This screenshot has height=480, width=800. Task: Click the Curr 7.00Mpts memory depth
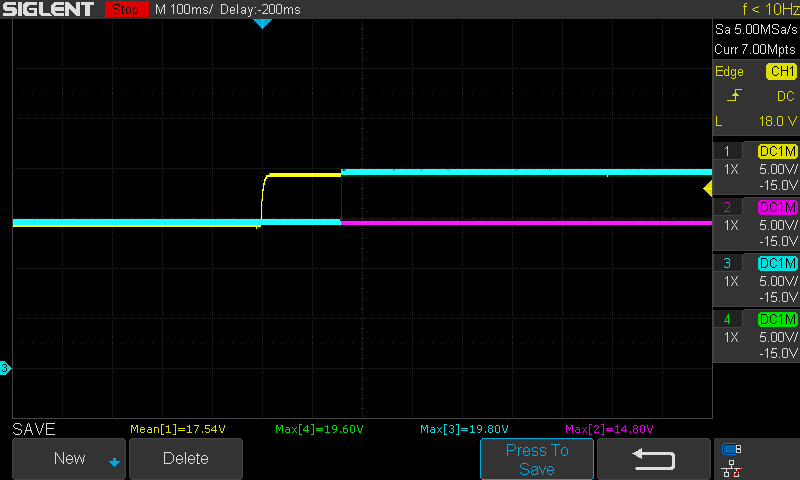pos(755,49)
